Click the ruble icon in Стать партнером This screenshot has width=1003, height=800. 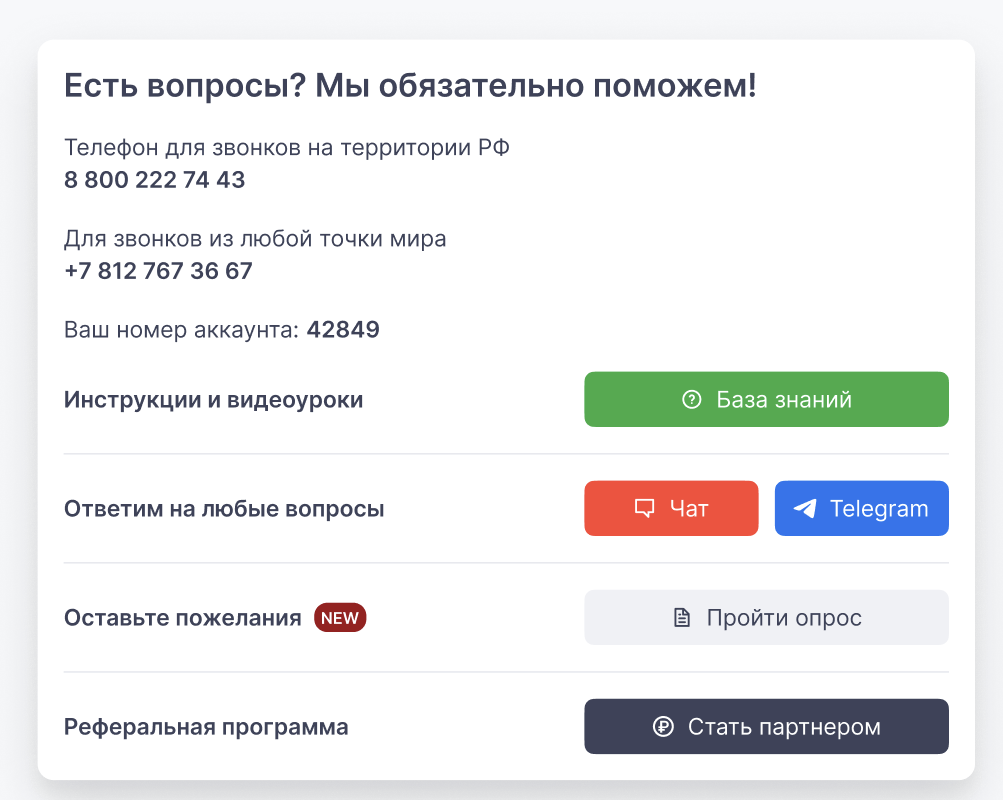coord(663,727)
